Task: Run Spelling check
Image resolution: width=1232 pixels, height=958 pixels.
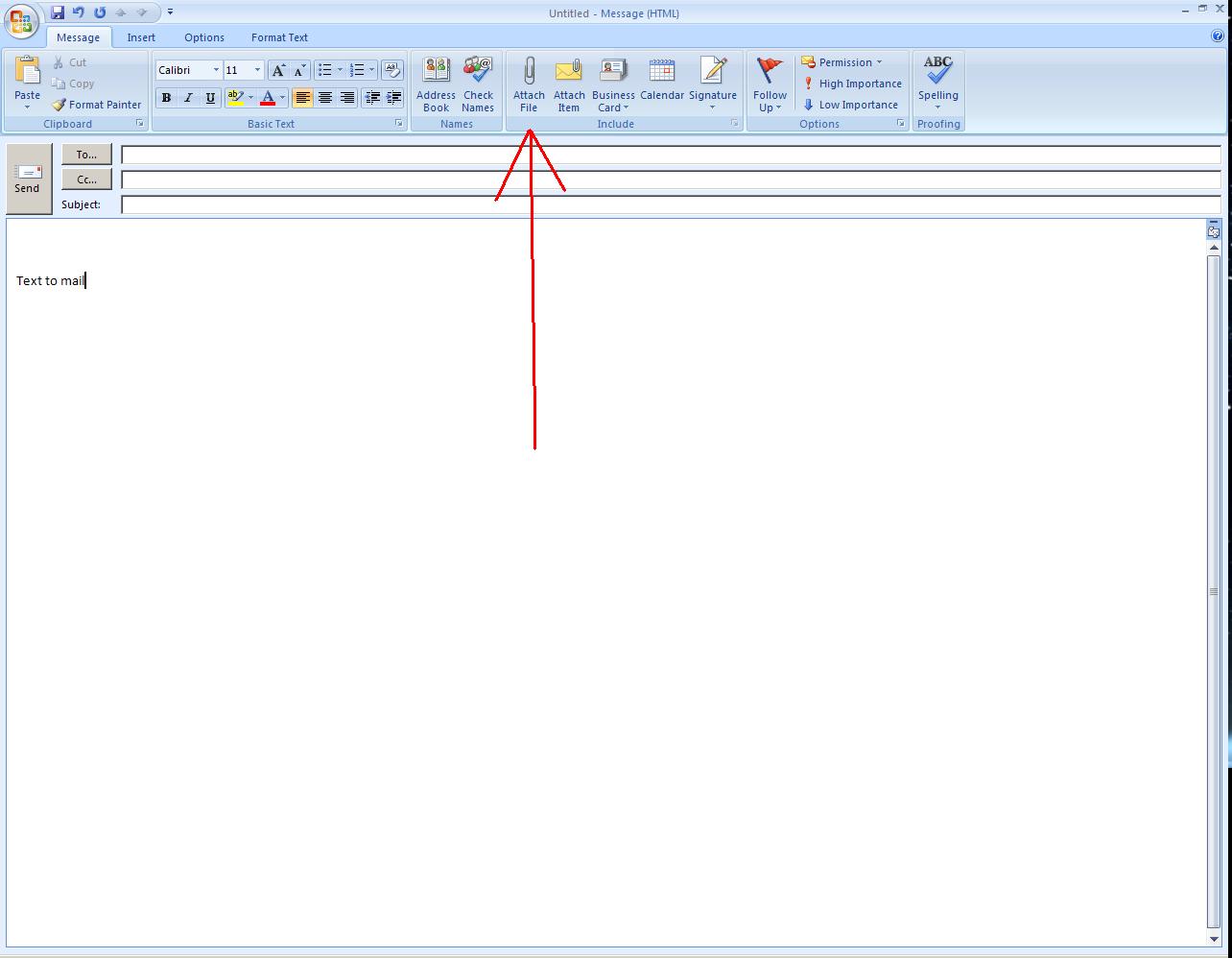Action: click(x=938, y=84)
